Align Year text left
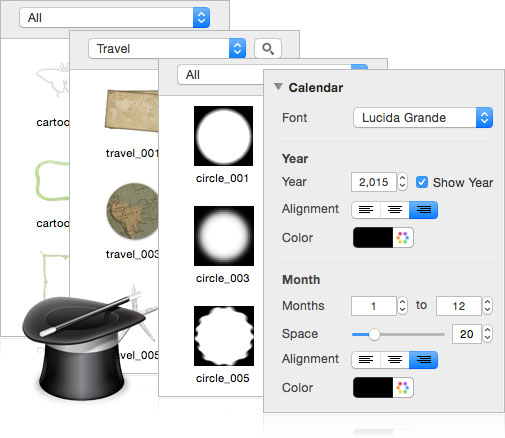 tap(366, 210)
